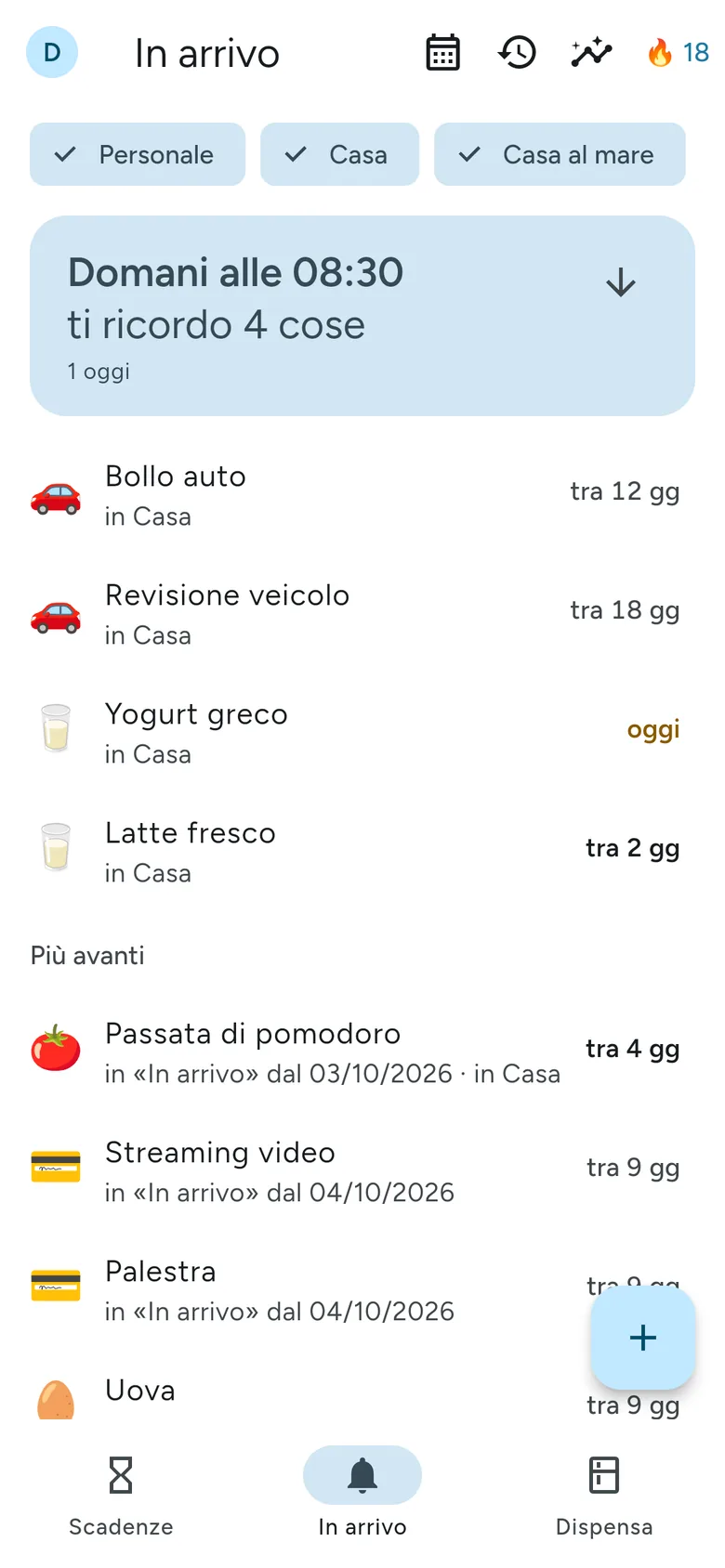Viewport: 725px width, 1568px height.
Task: Open the profile avatar D
Action: click(x=52, y=53)
